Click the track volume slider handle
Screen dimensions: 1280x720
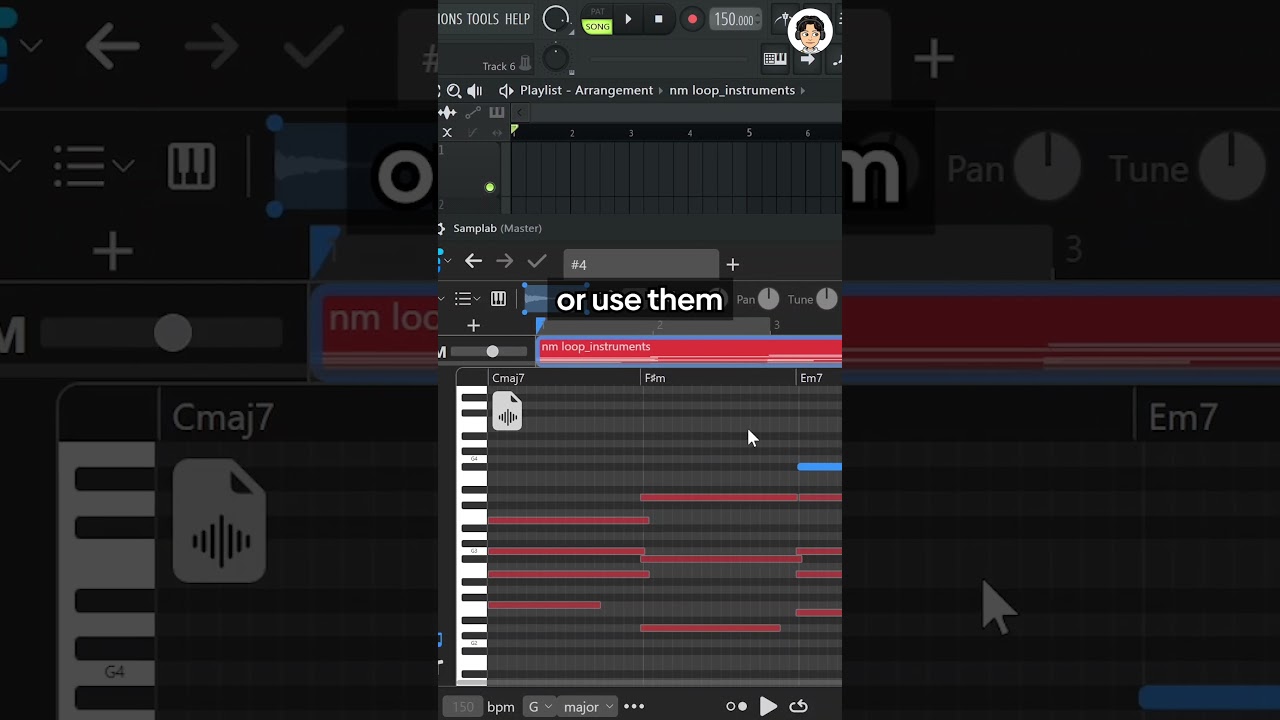[492, 351]
